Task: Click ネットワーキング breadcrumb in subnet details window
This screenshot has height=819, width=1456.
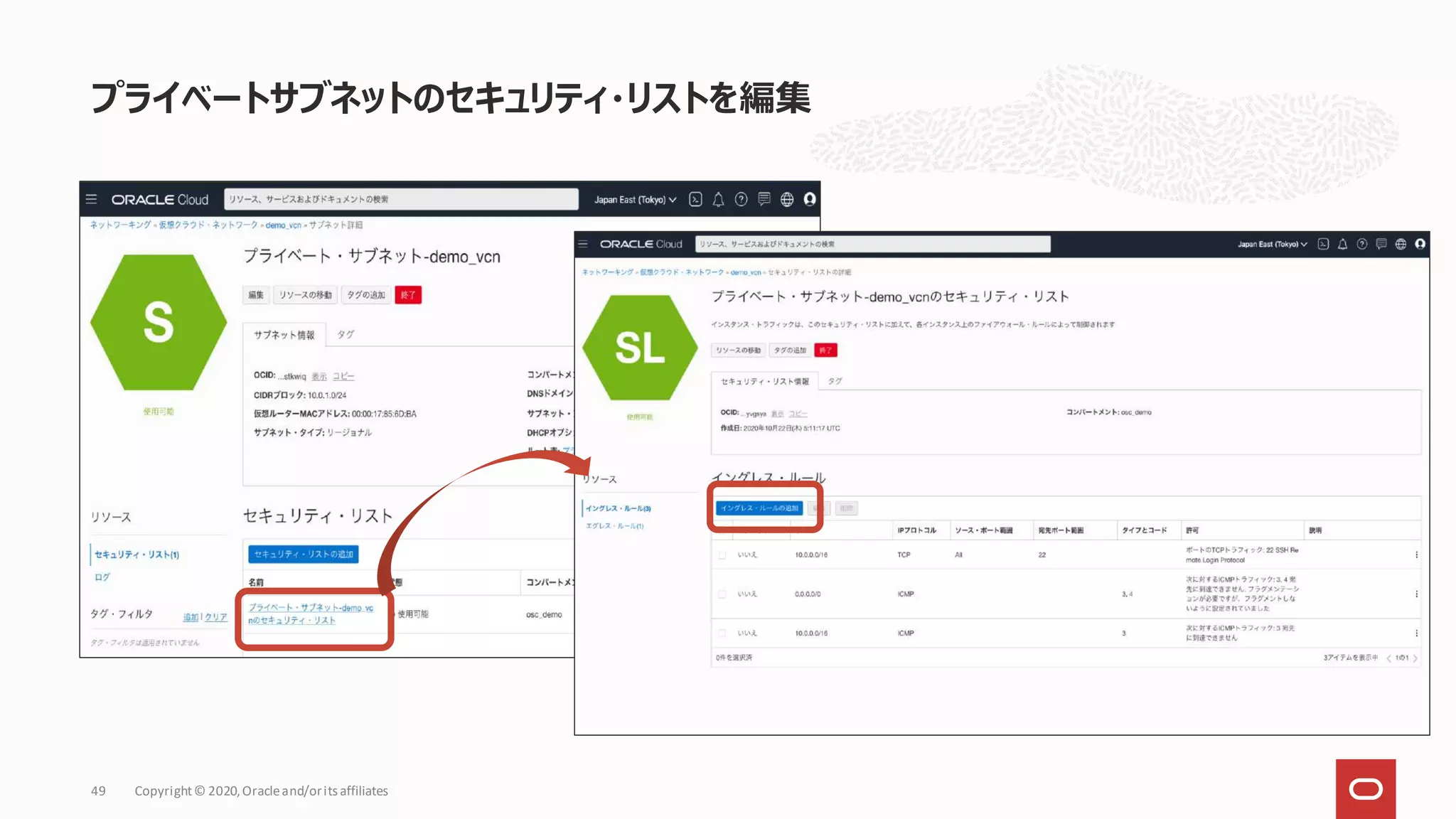Action: click(120, 225)
